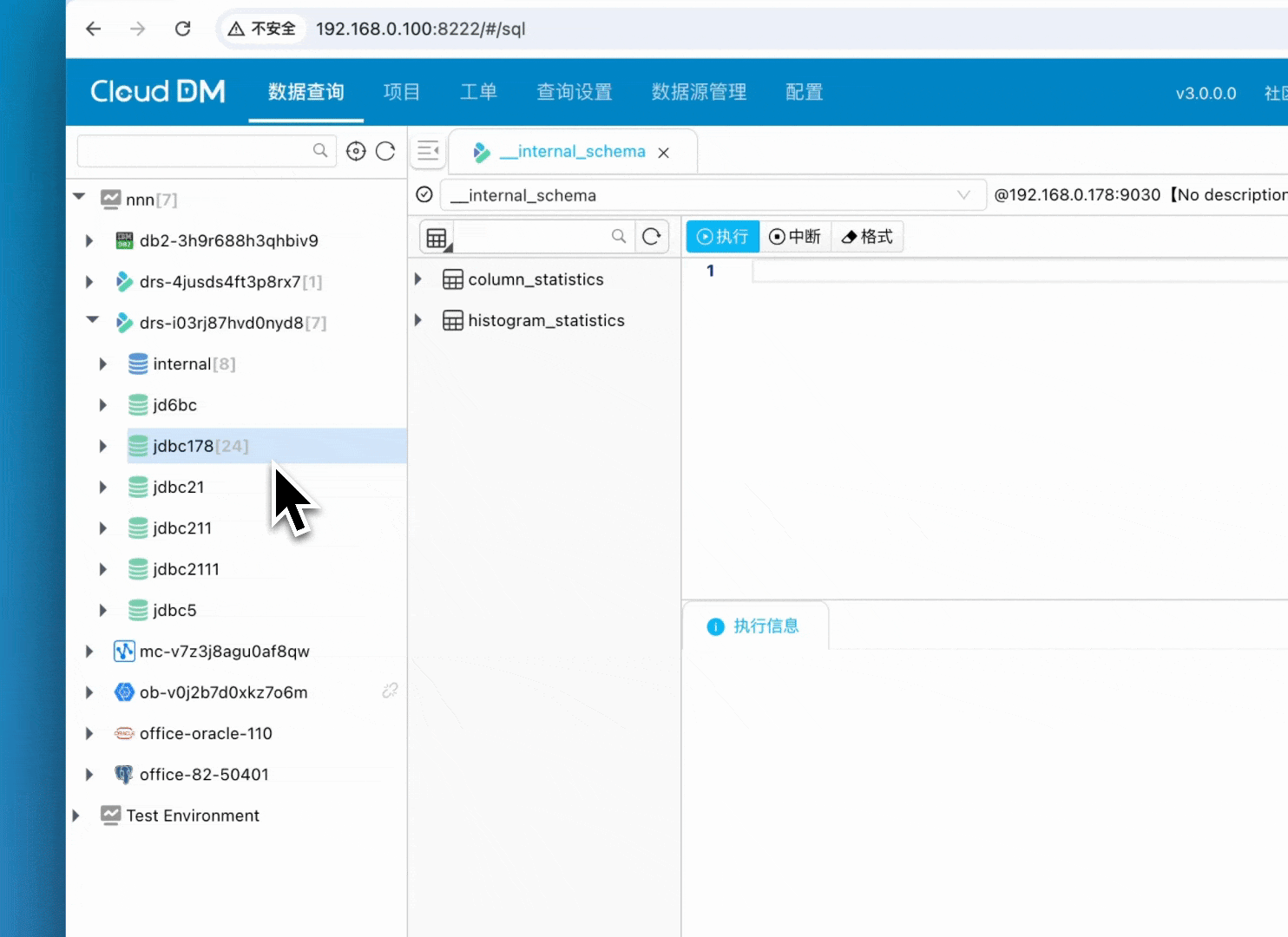Click SQL editor line 1
Image resolution: width=1288 pixels, height=937 pixels.
point(1020,271)
